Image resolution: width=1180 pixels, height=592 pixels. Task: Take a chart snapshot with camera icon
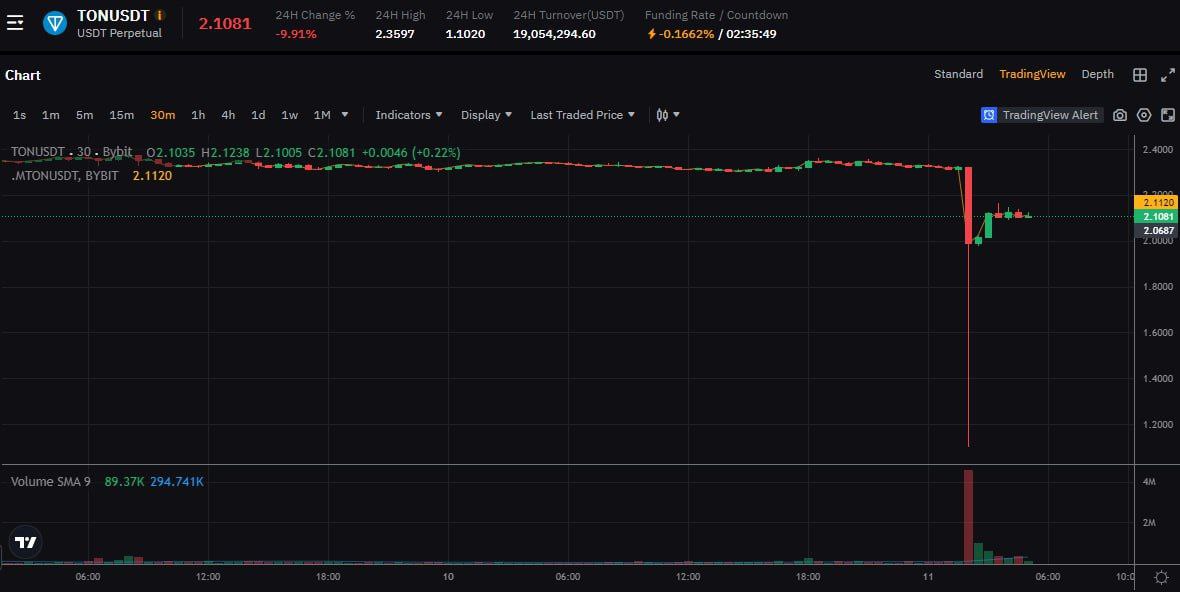point(1120,115)
